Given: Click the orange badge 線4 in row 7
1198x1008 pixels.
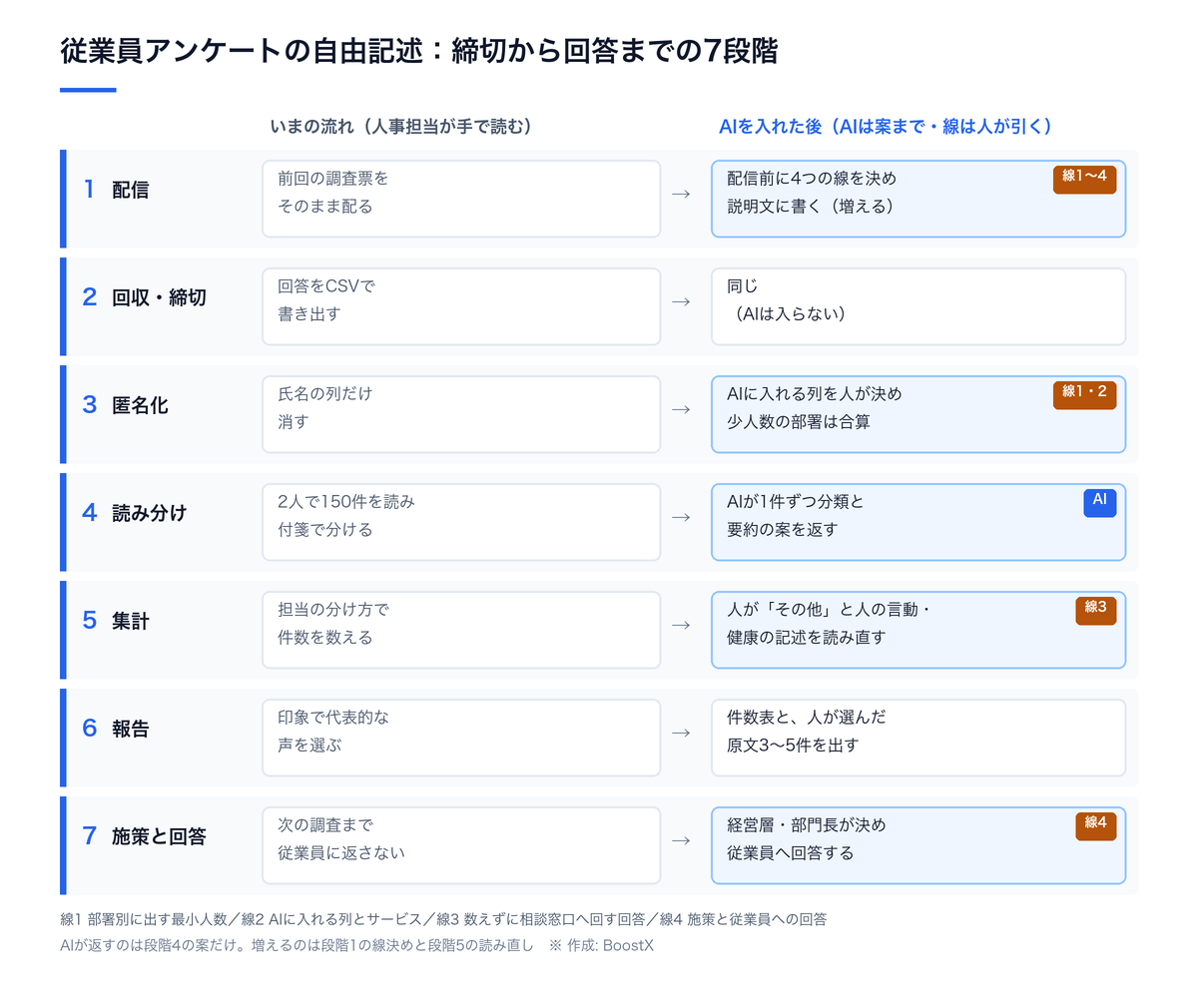Looking at the screenshot, I should 1095,824.
